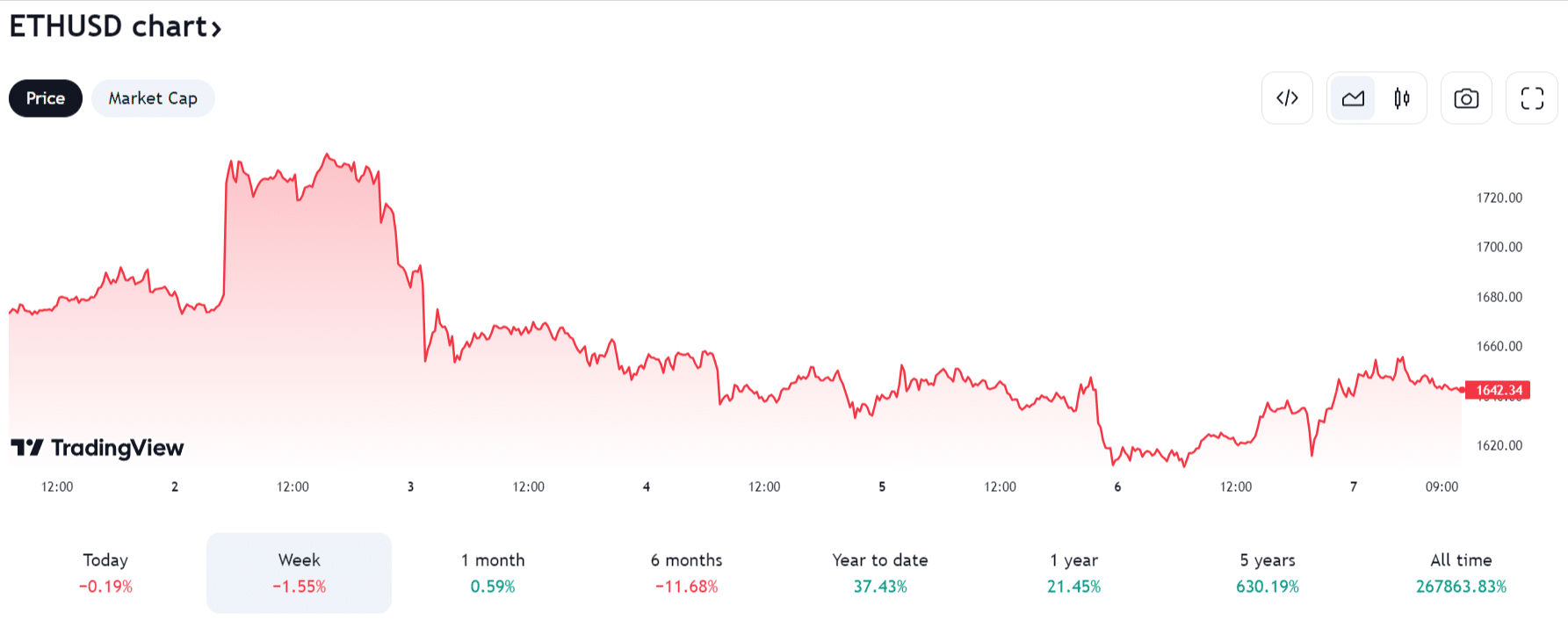
Task: Click the TradingView logo
Action: click(98, 448)
